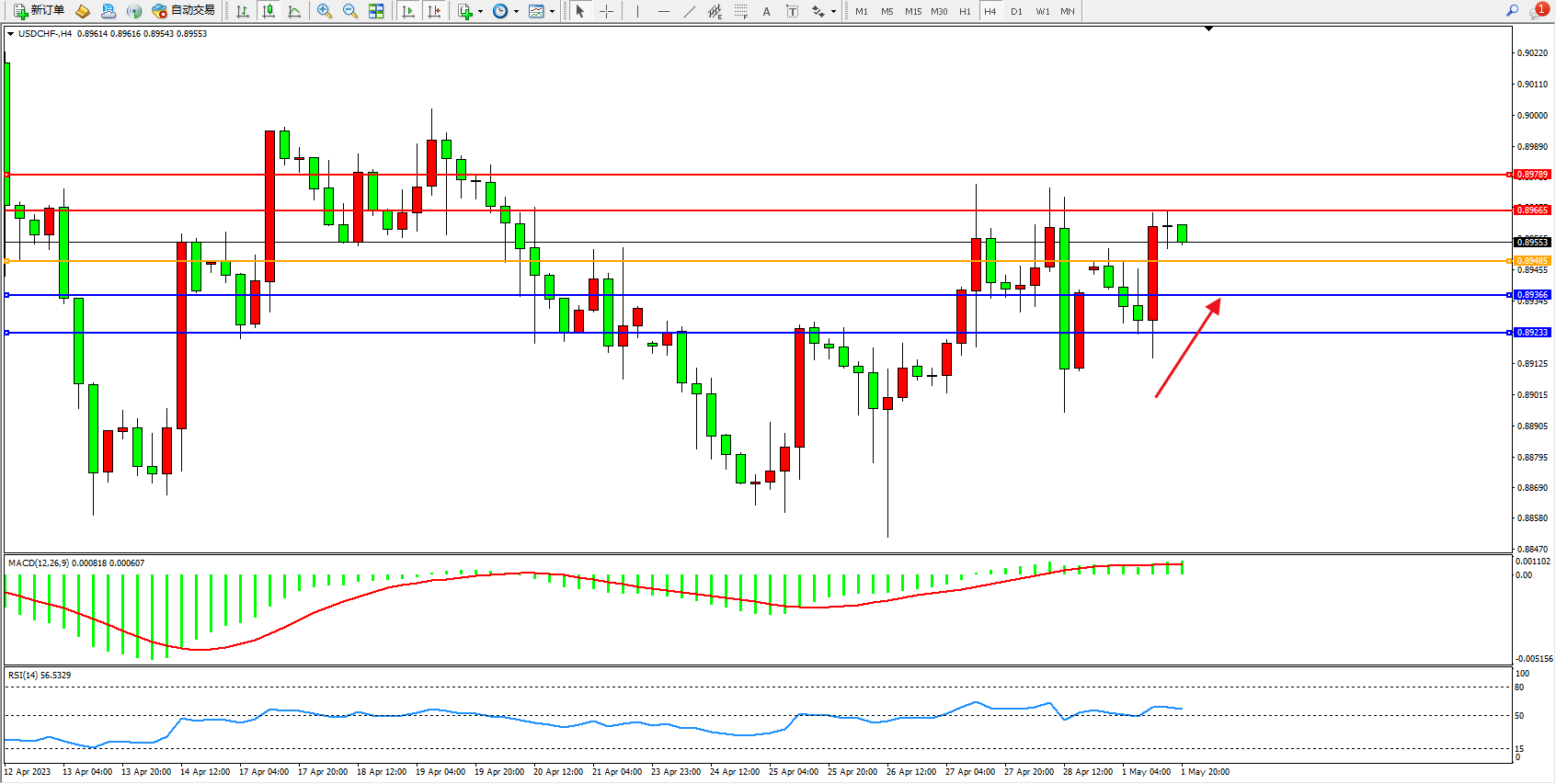The image size is (1556, 784).
Task: Click the New Order (新订单) button
Action: [39, 11]
